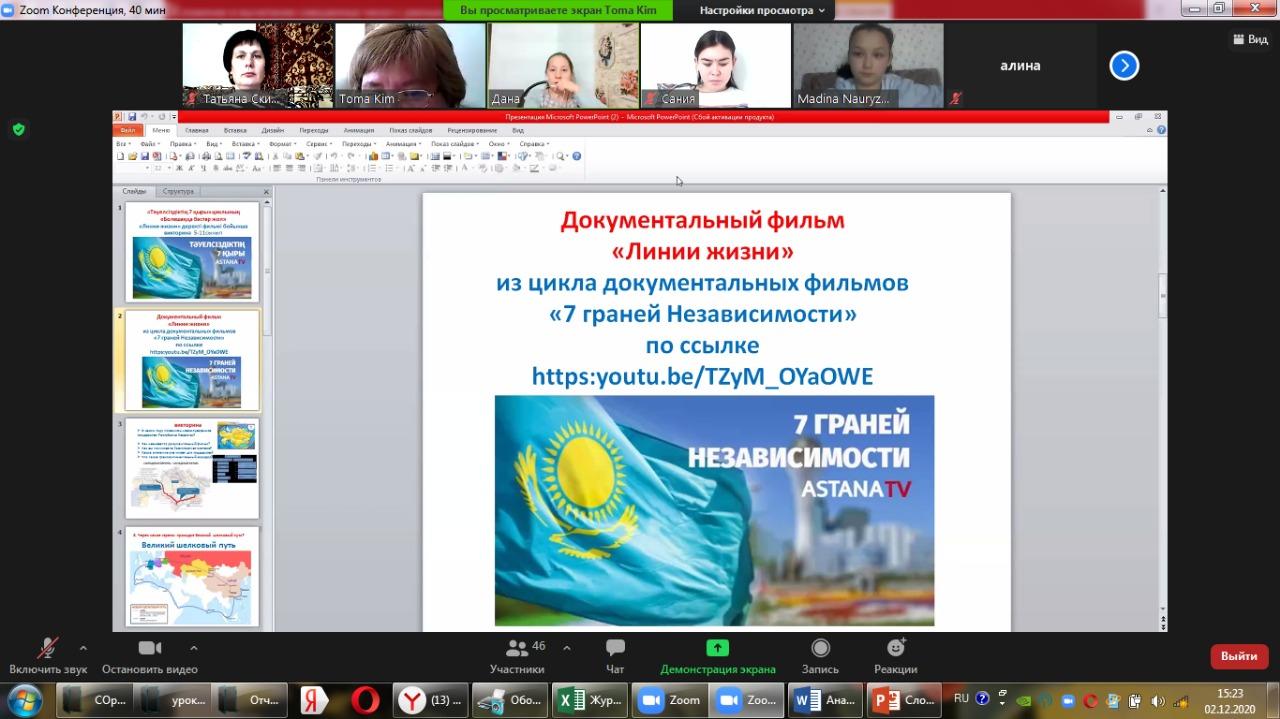Viewport: 1280px width, 719px height.
Task: Leave the meeting with Выйти button
Action: click(x=1239, y=656)
